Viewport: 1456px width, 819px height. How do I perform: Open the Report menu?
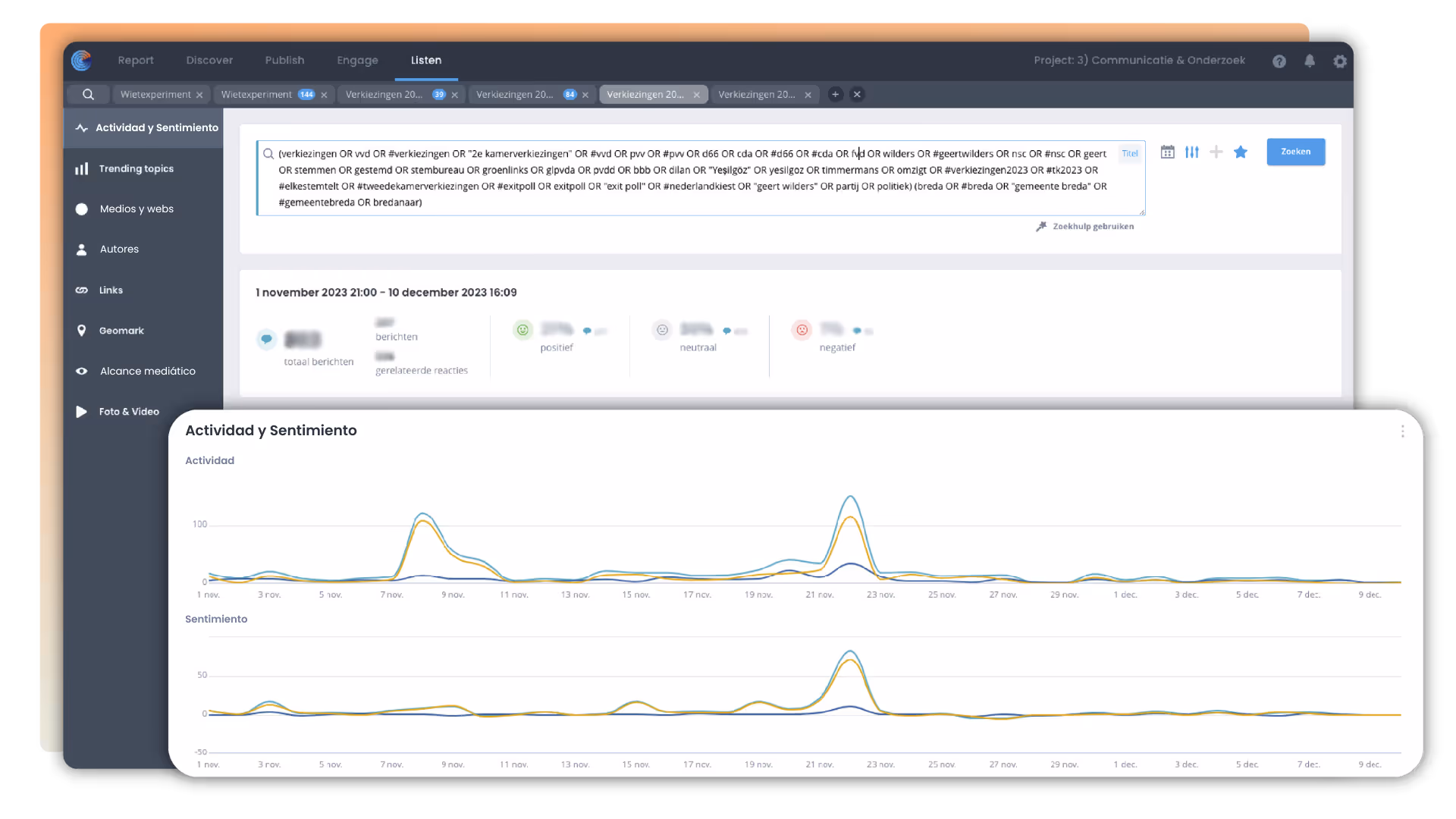tap(136, 60)
